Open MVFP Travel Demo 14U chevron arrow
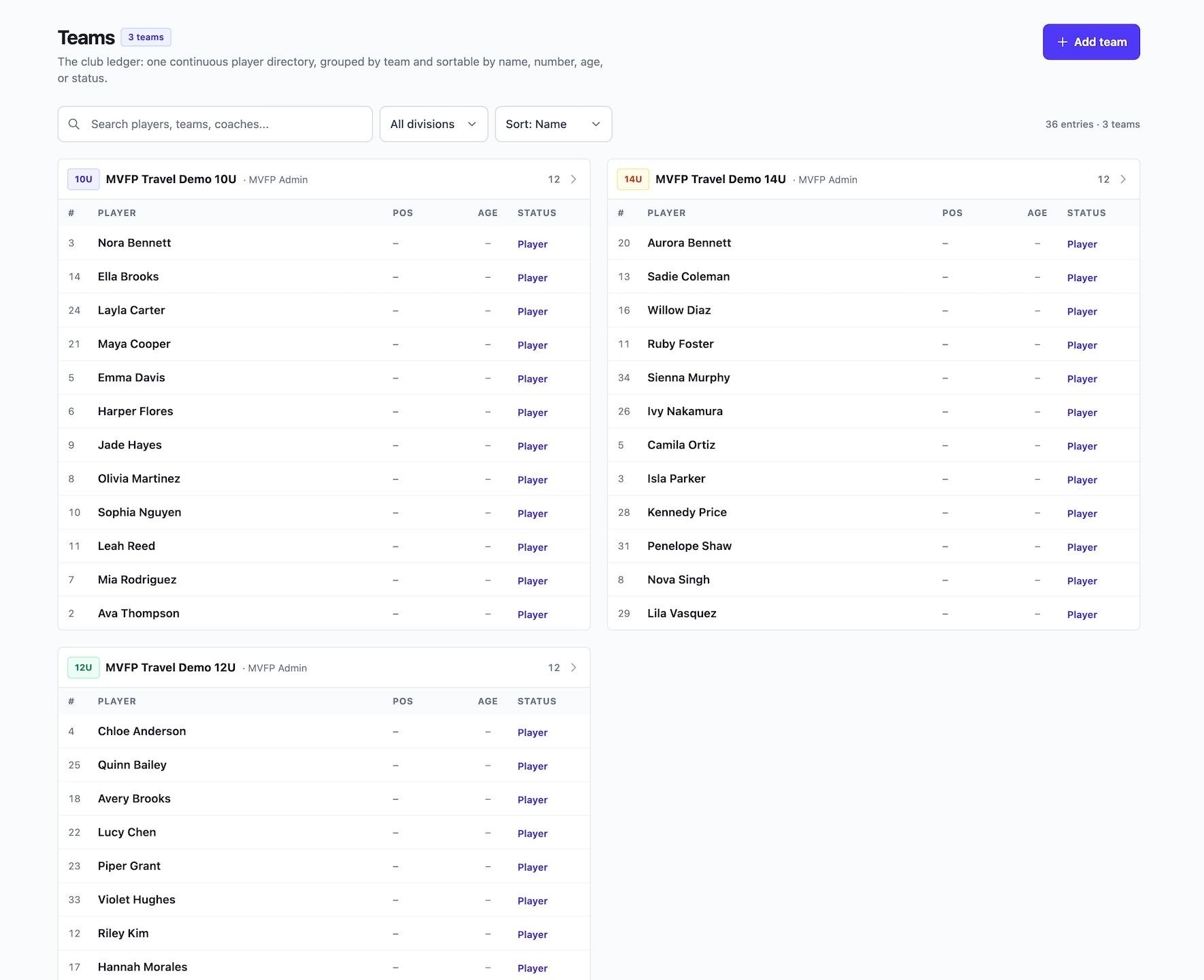 pos(1123,179)
